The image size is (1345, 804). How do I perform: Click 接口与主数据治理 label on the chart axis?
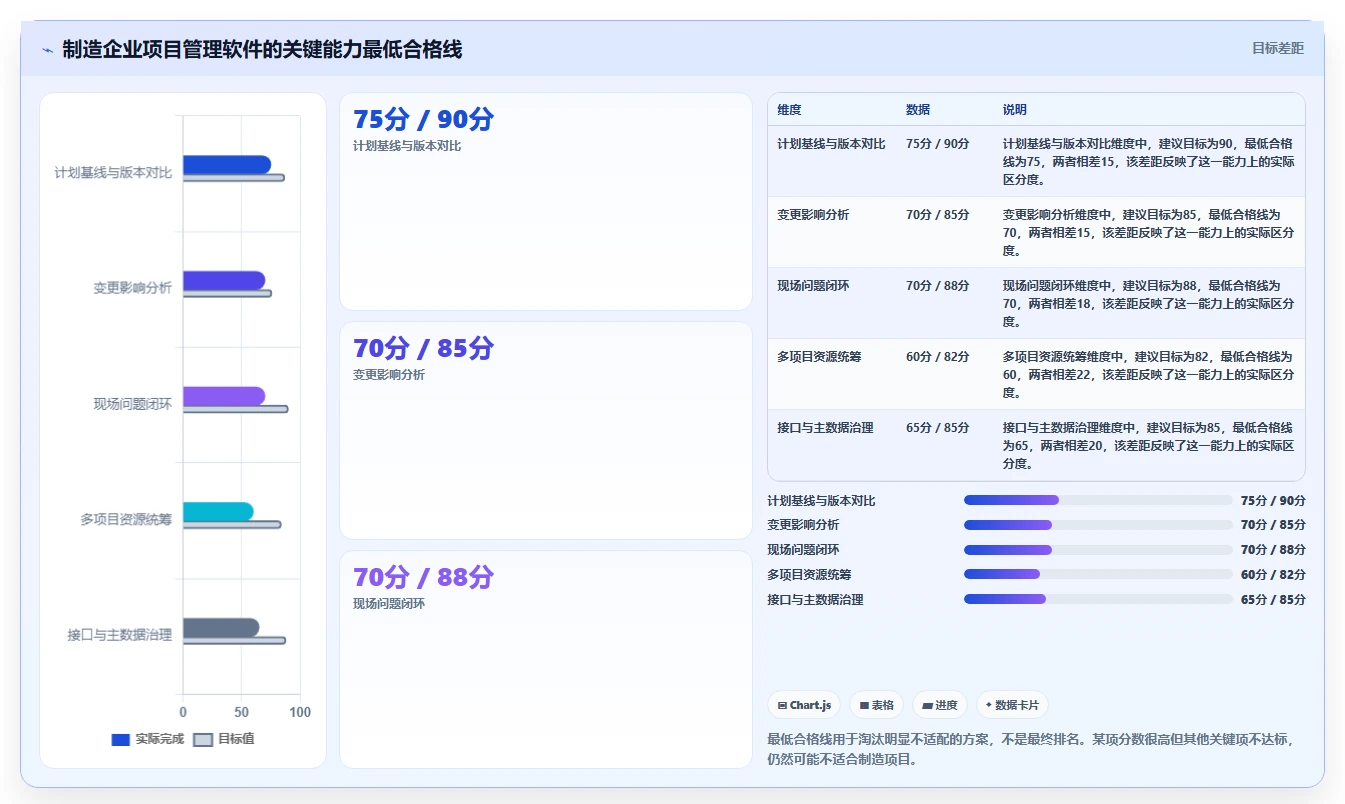click(x=120, y=635)
